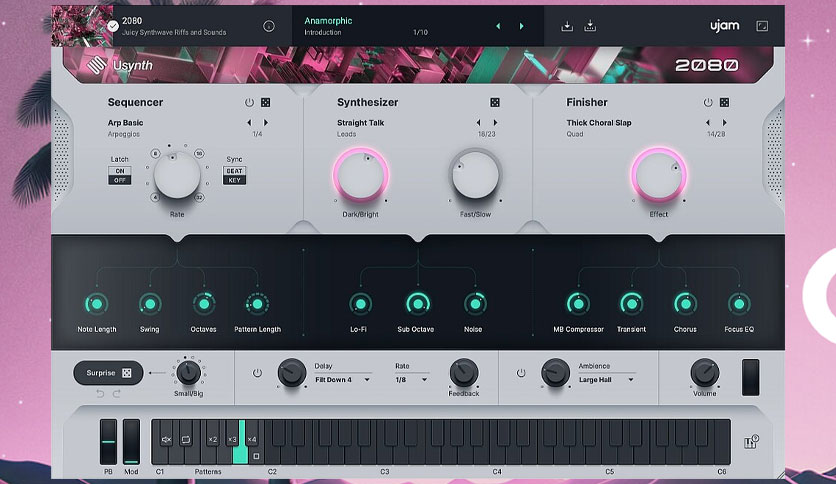836x484 pixels.
Task: Select the x4 pattern key
Action: [x=252, y=440]
